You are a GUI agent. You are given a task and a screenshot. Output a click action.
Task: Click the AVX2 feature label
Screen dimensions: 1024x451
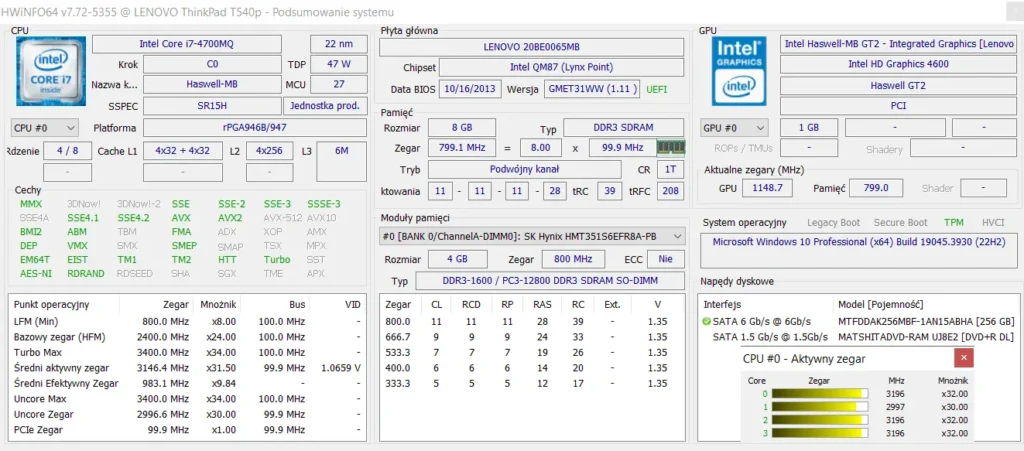pyautogui.click(x=230, y=218)
